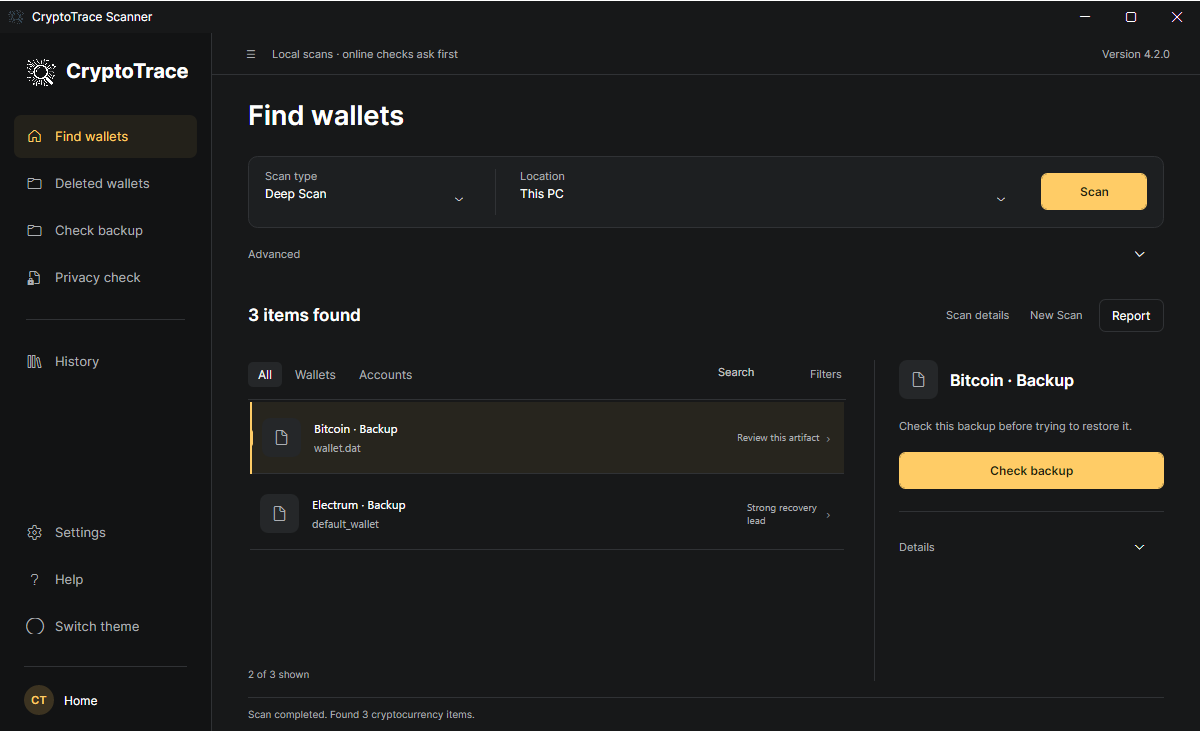This screenshot has height=731, width=1200.
Task: Click the Electrum Backup file icon
Action: click(279, 513)
